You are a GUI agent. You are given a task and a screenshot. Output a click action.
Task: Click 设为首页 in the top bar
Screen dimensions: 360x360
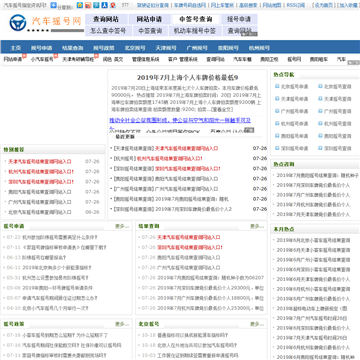pyautogui.click(x=323, y=5)
